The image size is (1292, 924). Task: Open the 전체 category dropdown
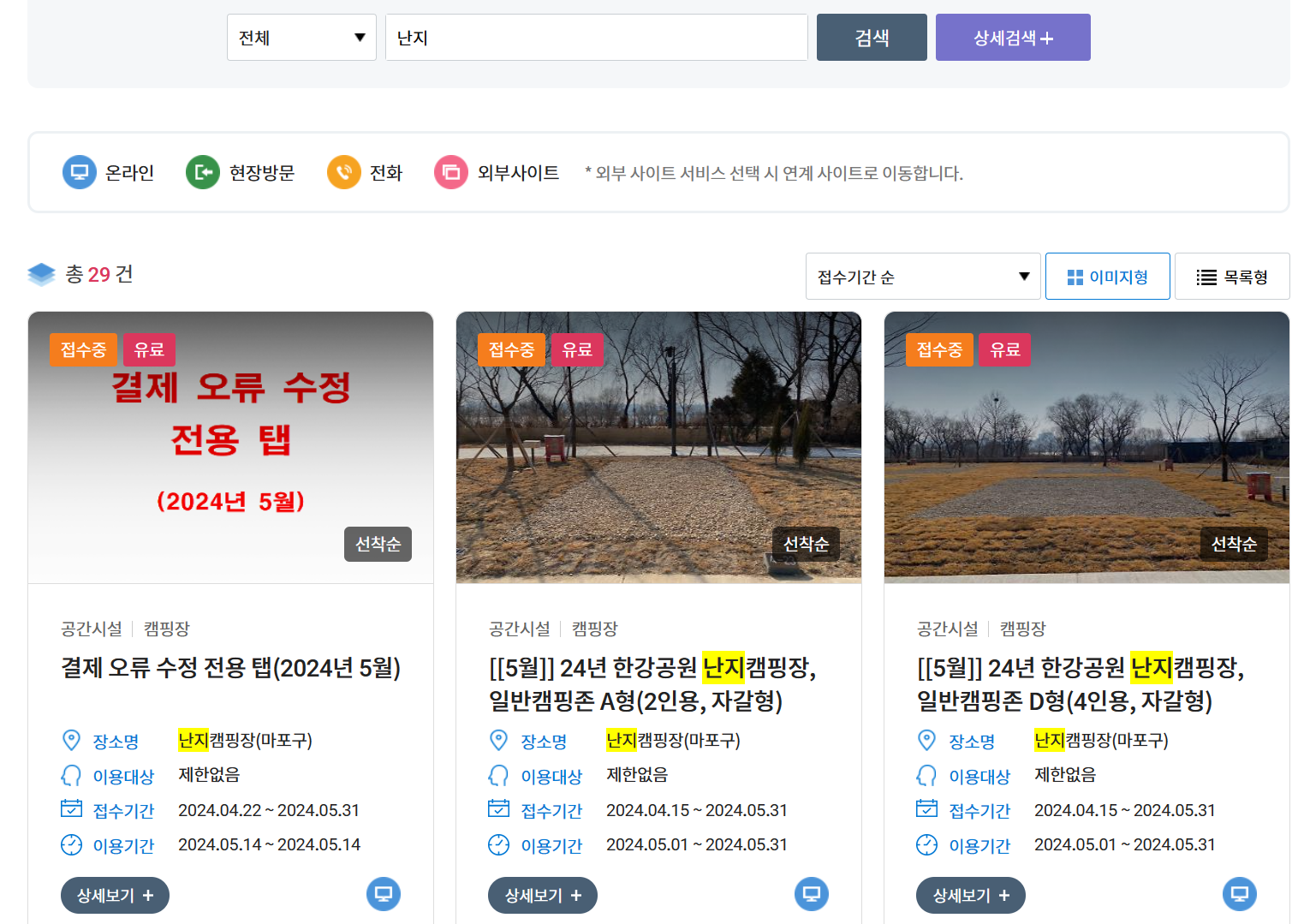301,37
